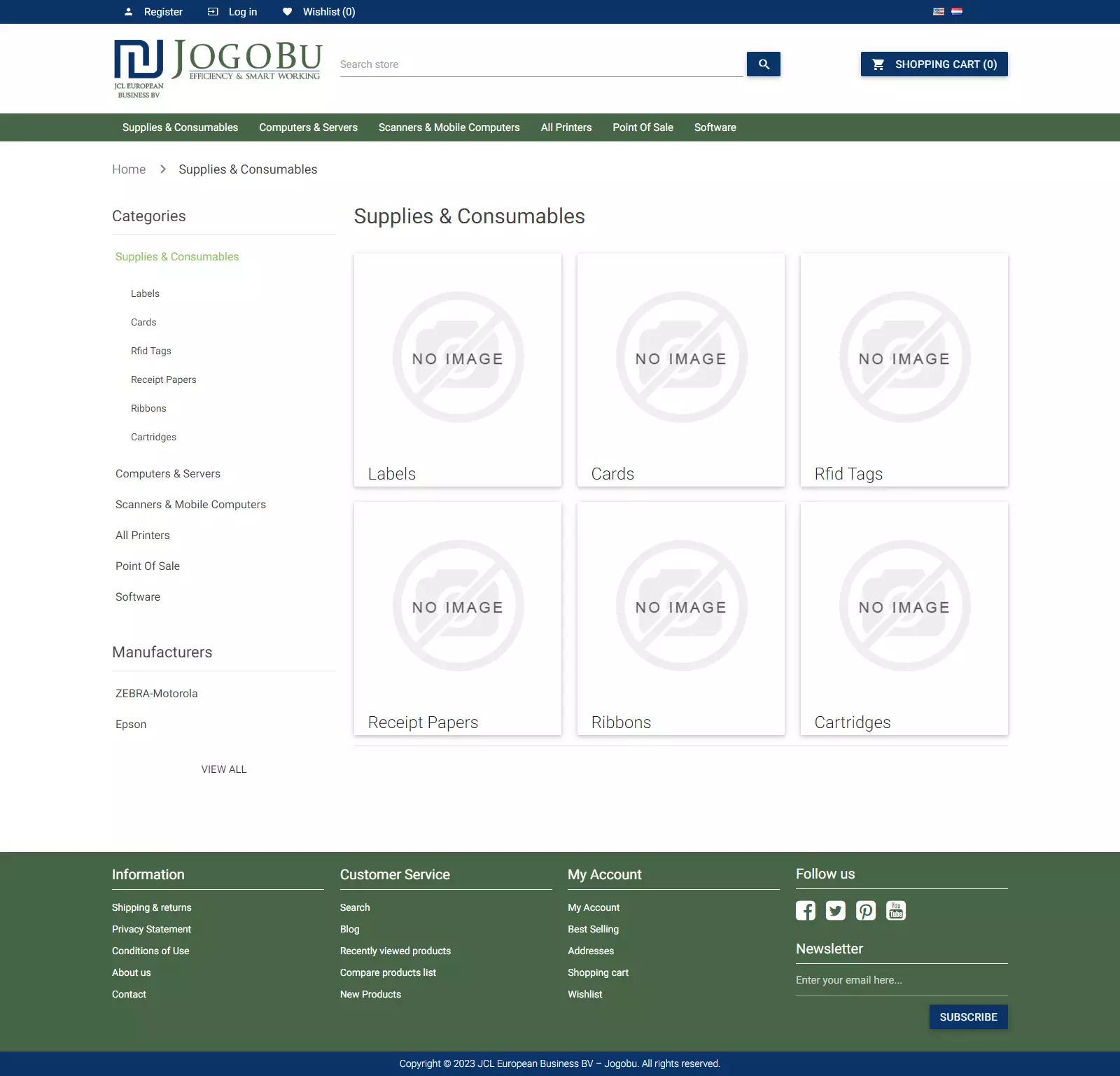The width and height of the screenshot is (1120, 1076).
Task: Open the YouTube social icon
Action: point(895,910)
